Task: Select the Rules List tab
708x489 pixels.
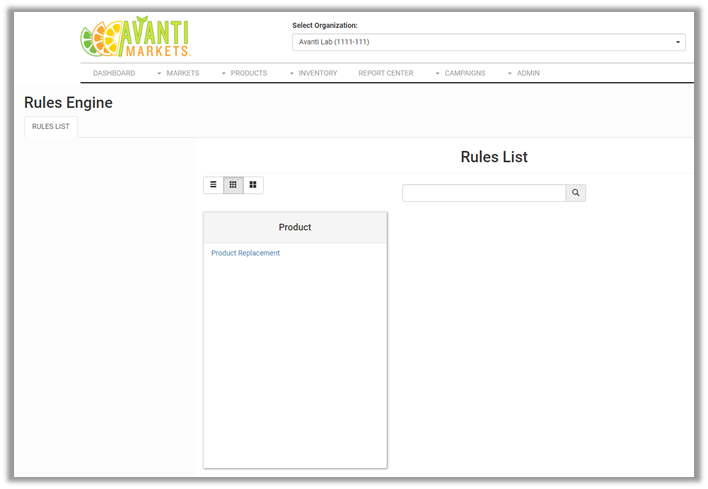Action: (x=51, y=127)
